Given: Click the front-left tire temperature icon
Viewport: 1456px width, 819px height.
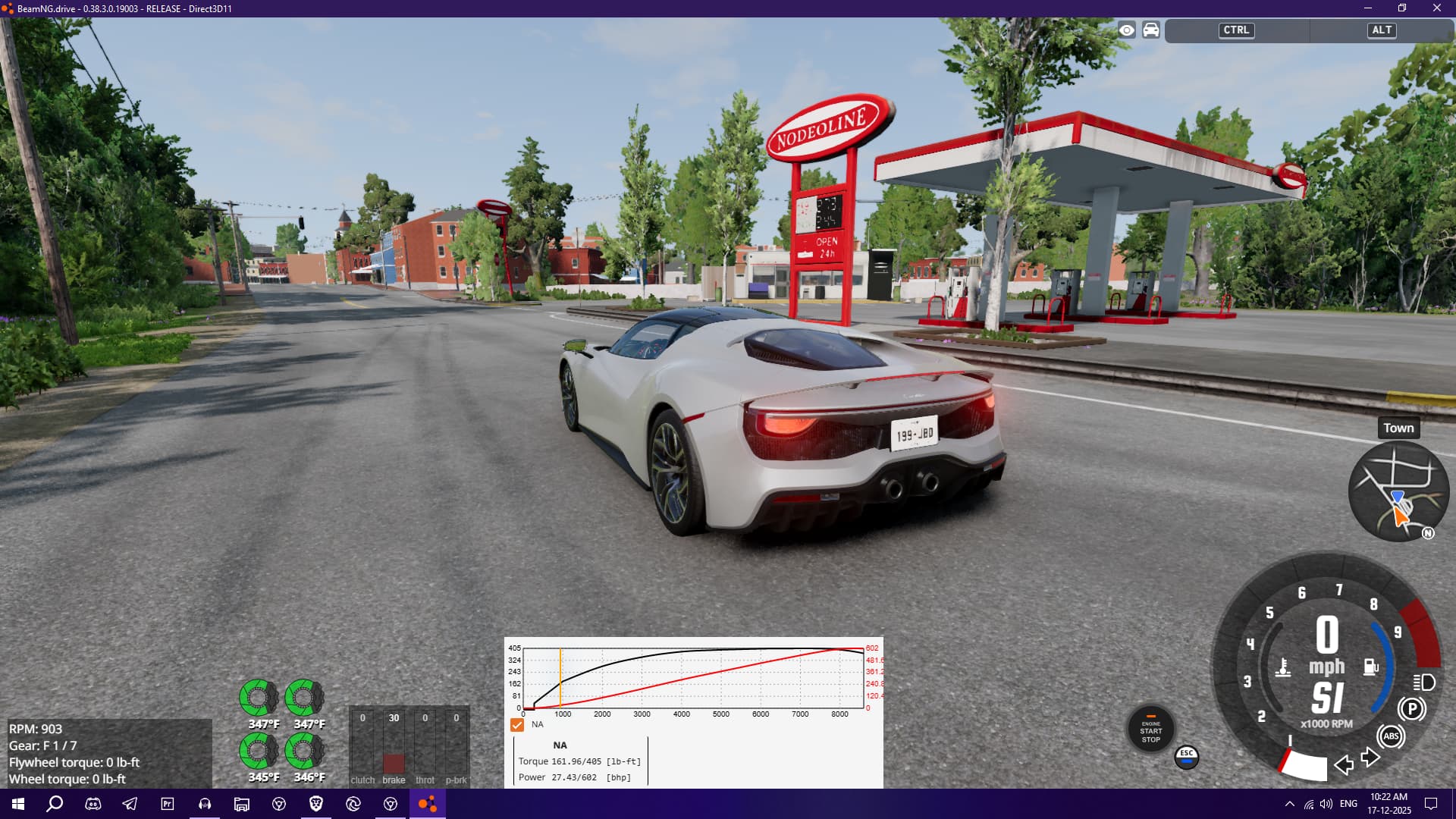Looking at the screenshot, I should pyautogui.click(x=259, y=696).
